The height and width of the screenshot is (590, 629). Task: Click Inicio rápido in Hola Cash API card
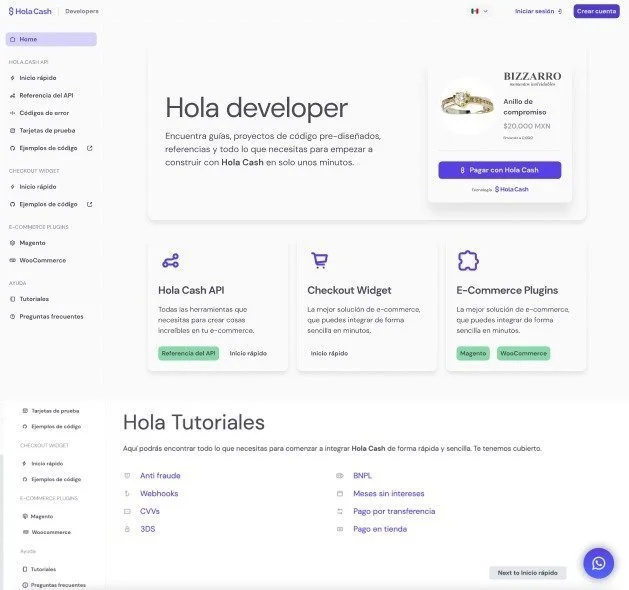248,353
